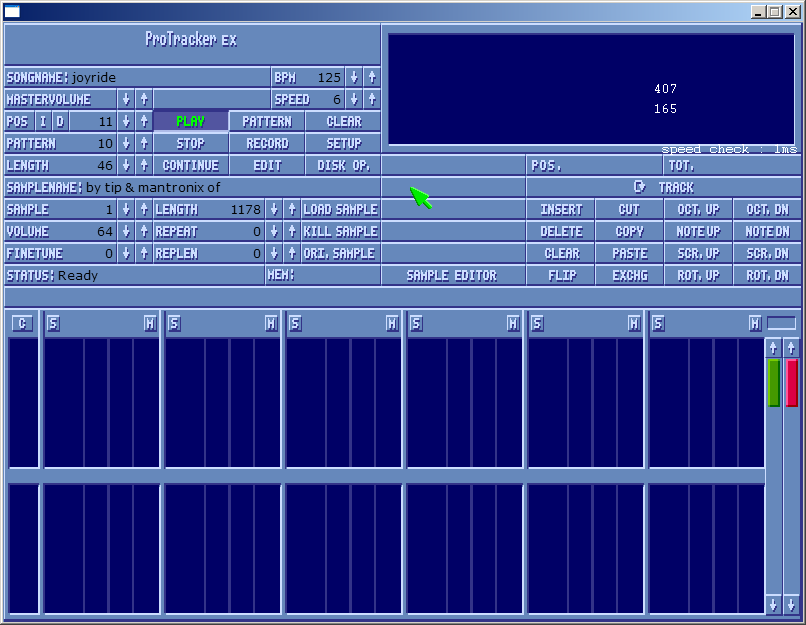Click the CLEAR button beside PATTERN
The image size is (806, 625).
tap(343, 121)
